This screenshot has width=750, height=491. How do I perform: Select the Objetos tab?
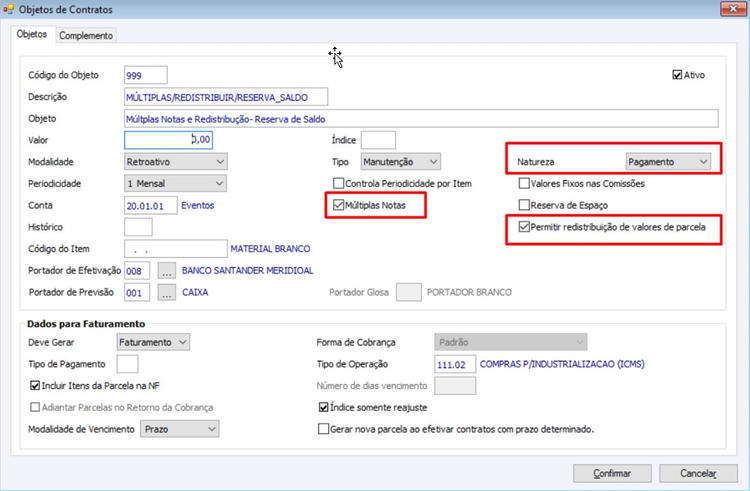[32, 34]
